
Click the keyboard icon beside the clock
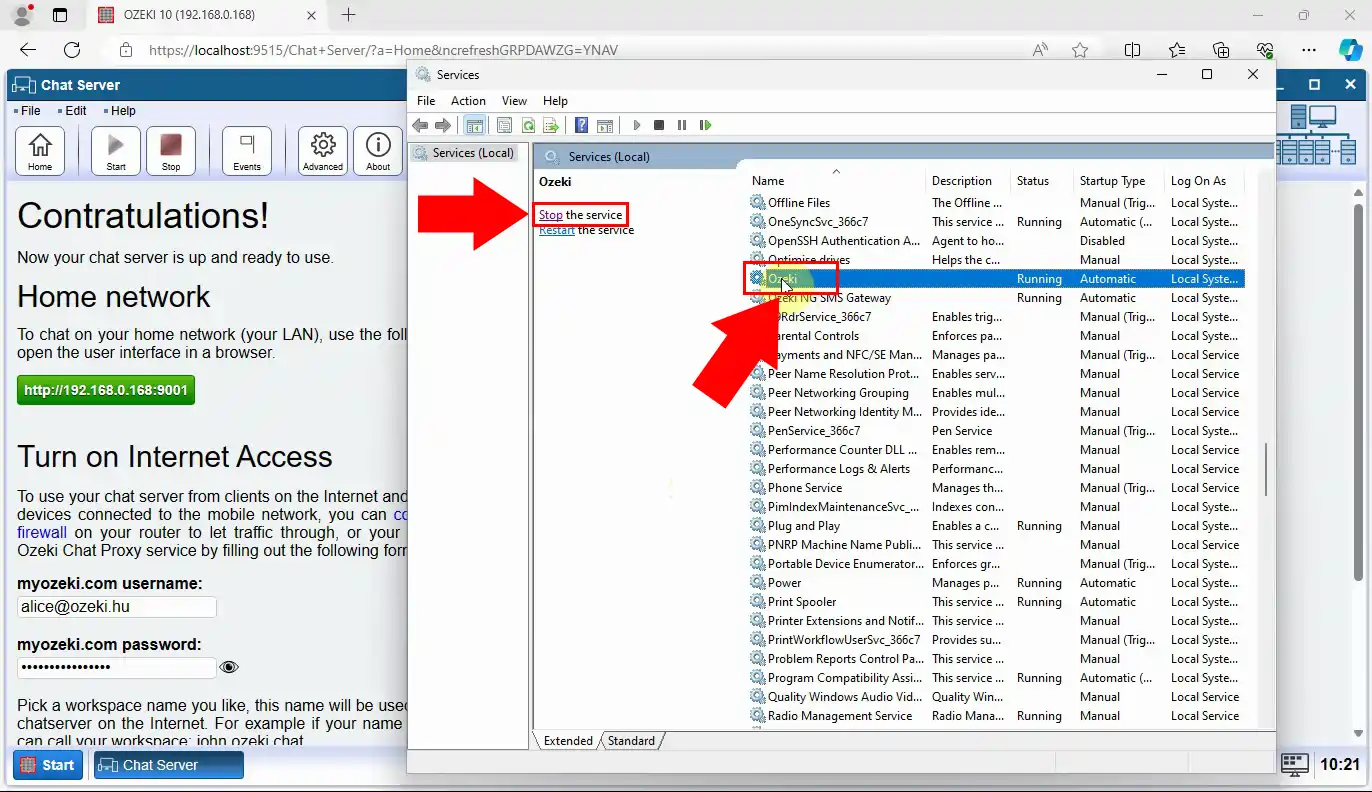(1295, 765)
